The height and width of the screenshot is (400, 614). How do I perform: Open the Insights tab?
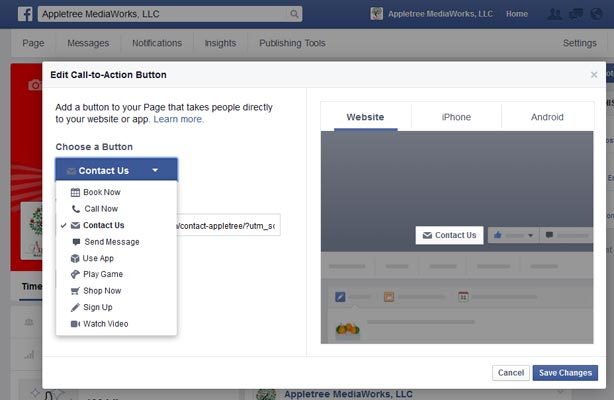(x=220, y=43)
